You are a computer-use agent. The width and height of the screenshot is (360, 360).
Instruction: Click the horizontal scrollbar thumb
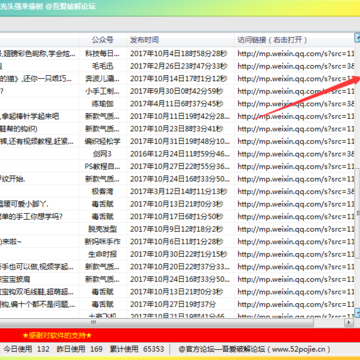157,322
